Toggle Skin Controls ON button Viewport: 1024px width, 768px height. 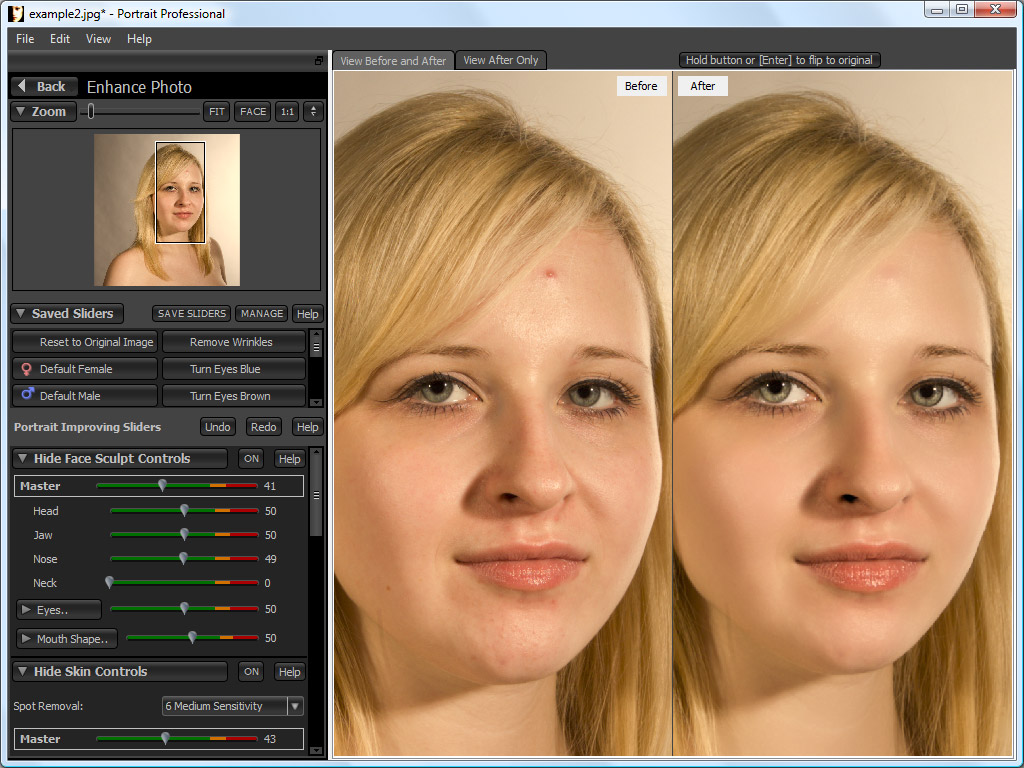251,671
